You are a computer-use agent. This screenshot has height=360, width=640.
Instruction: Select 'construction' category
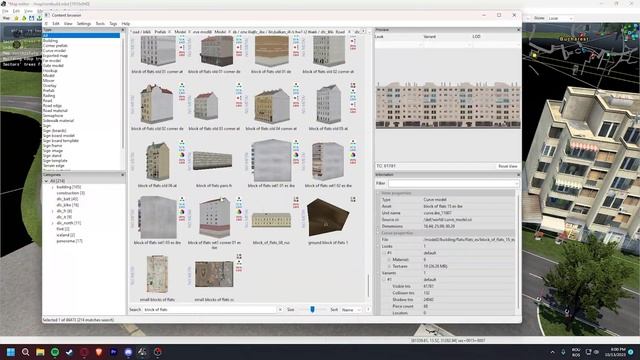(x=71, y=193)
